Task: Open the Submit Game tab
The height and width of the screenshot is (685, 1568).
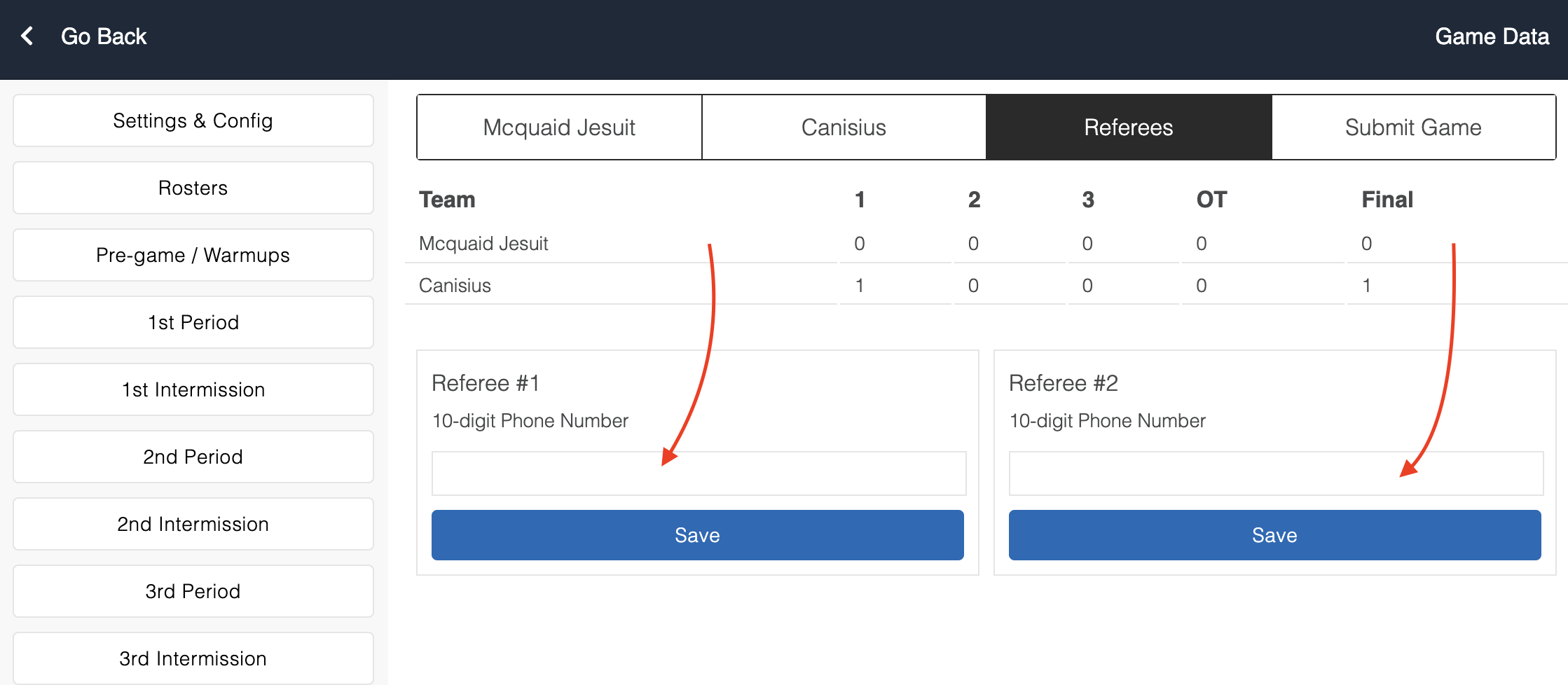Action: [1413, 127]
